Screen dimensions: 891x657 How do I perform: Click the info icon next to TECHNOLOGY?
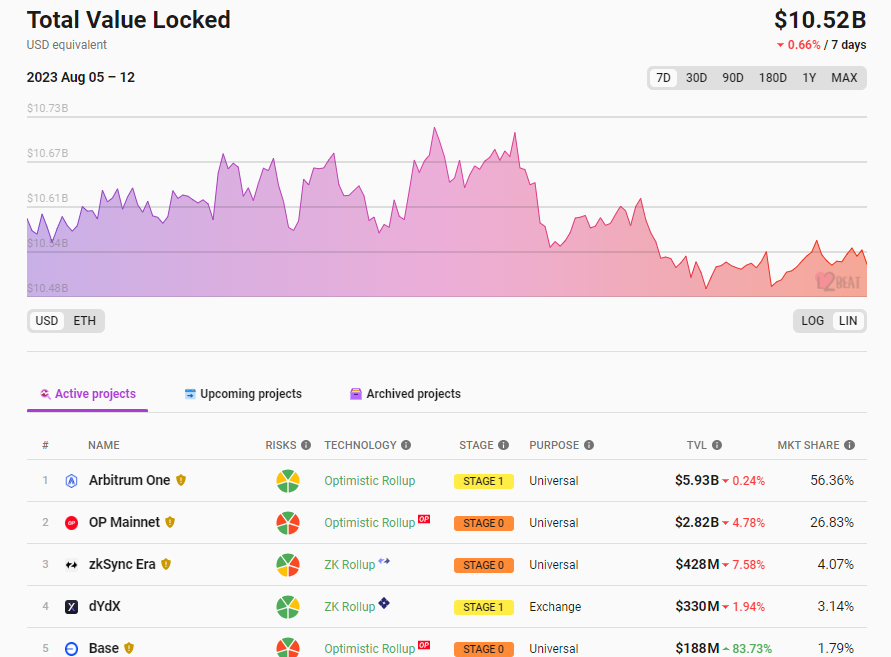click(406, 445)
